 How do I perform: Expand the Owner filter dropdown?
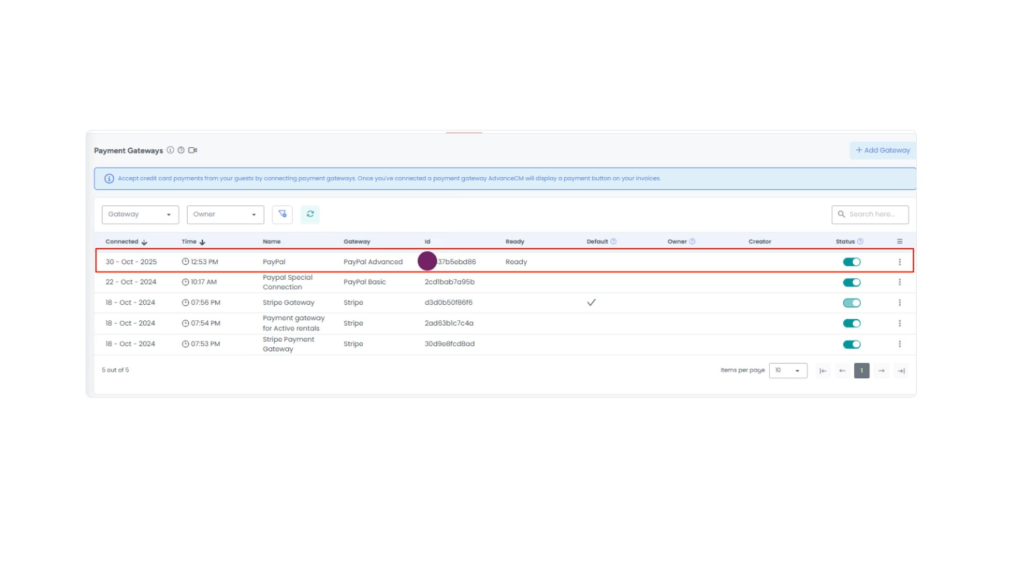point(224,214)
